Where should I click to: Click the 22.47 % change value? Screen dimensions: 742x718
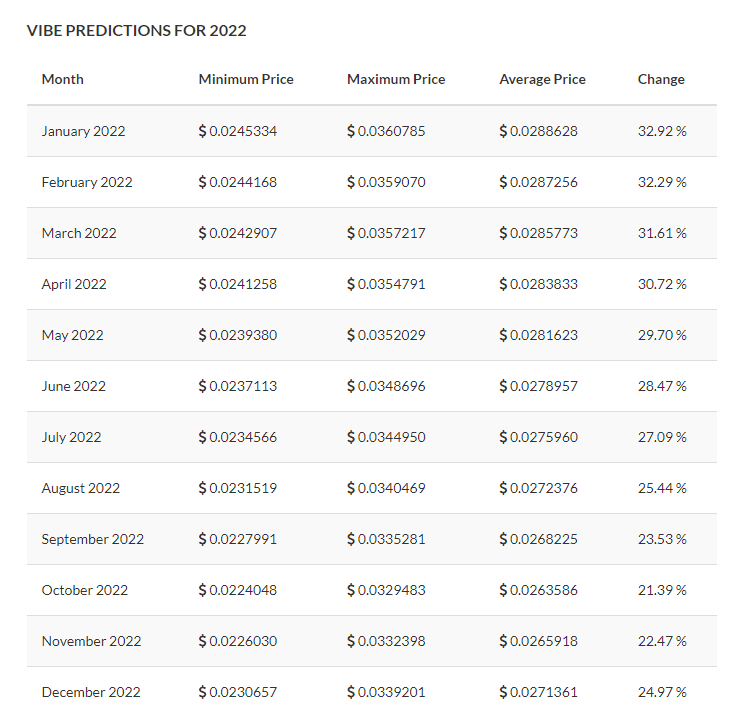tap(662, 641)
